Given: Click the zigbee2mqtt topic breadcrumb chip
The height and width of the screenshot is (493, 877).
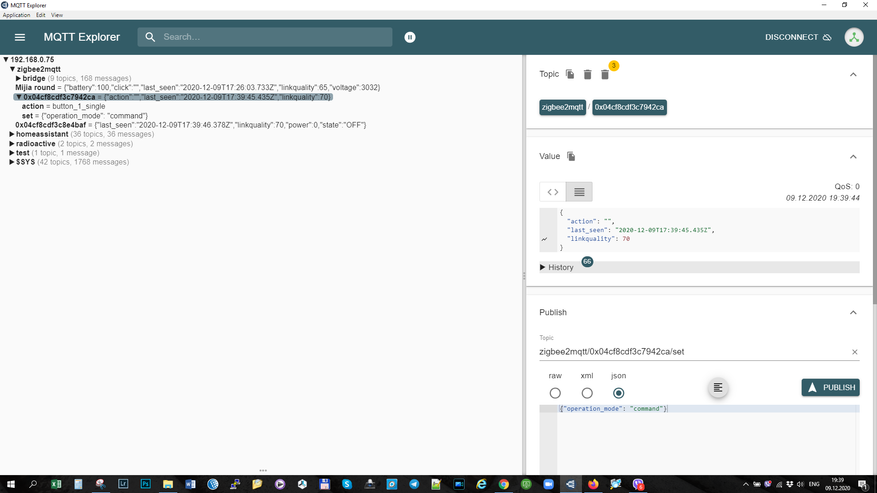Looking at the screenshot, I should tap(563, 107).
